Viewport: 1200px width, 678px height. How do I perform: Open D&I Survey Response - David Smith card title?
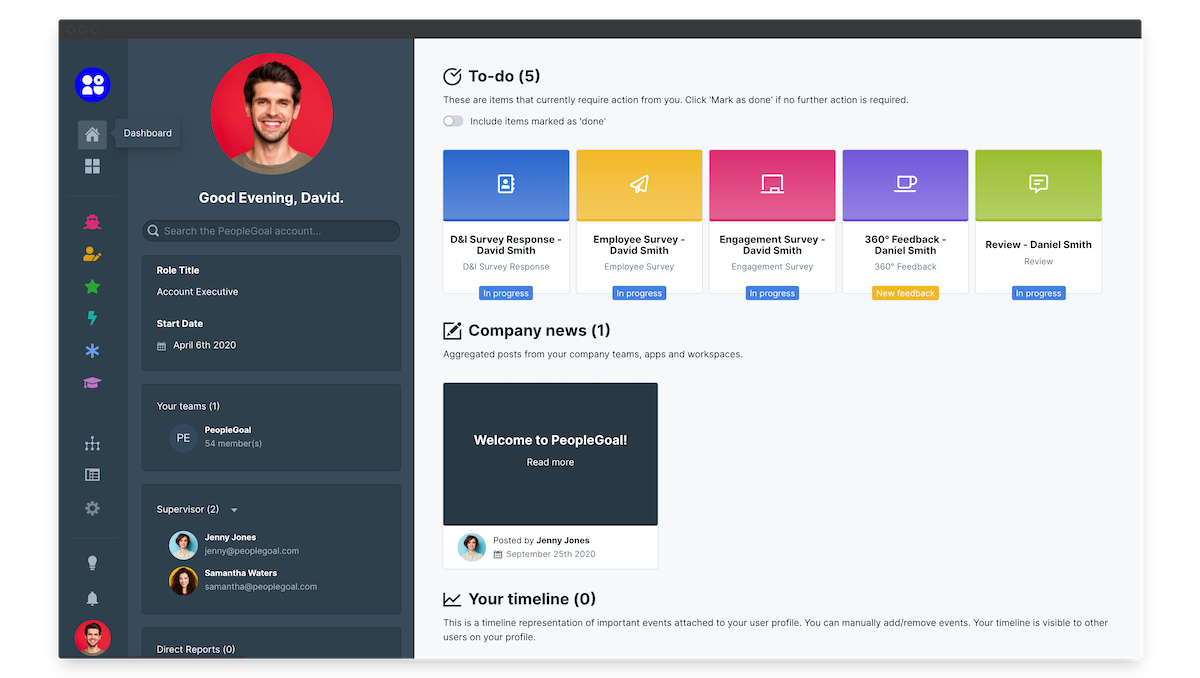click(506, 245)
